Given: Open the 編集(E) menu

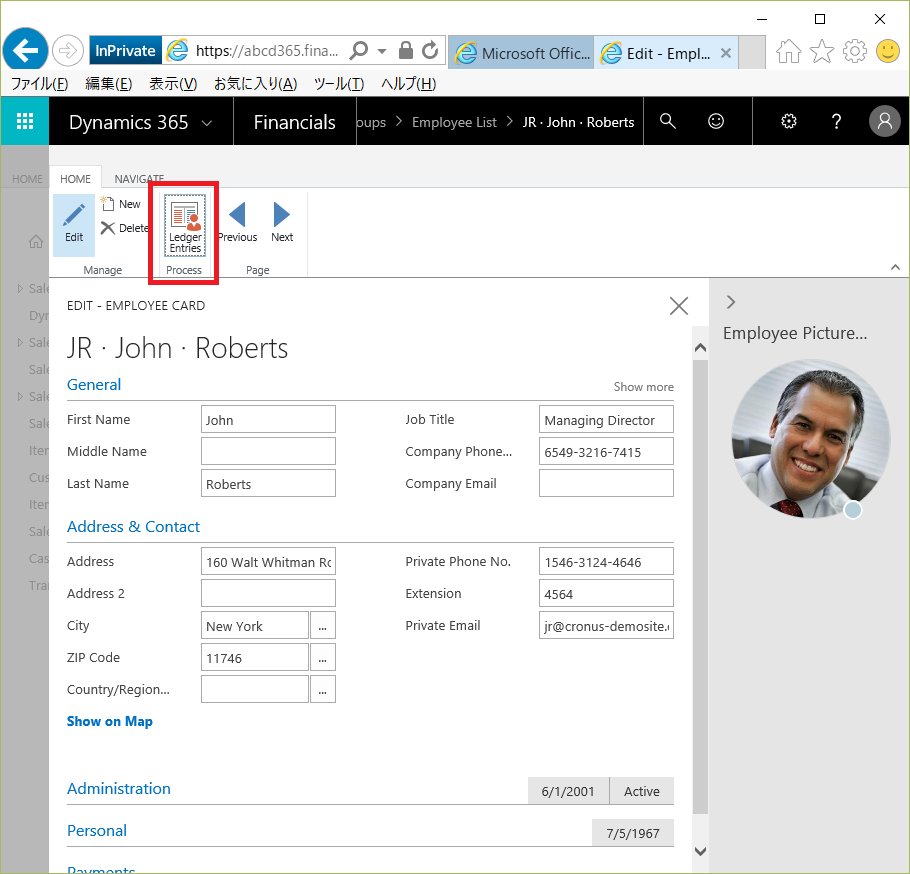Looking at the screenshot, I should [x=109, y=84].
